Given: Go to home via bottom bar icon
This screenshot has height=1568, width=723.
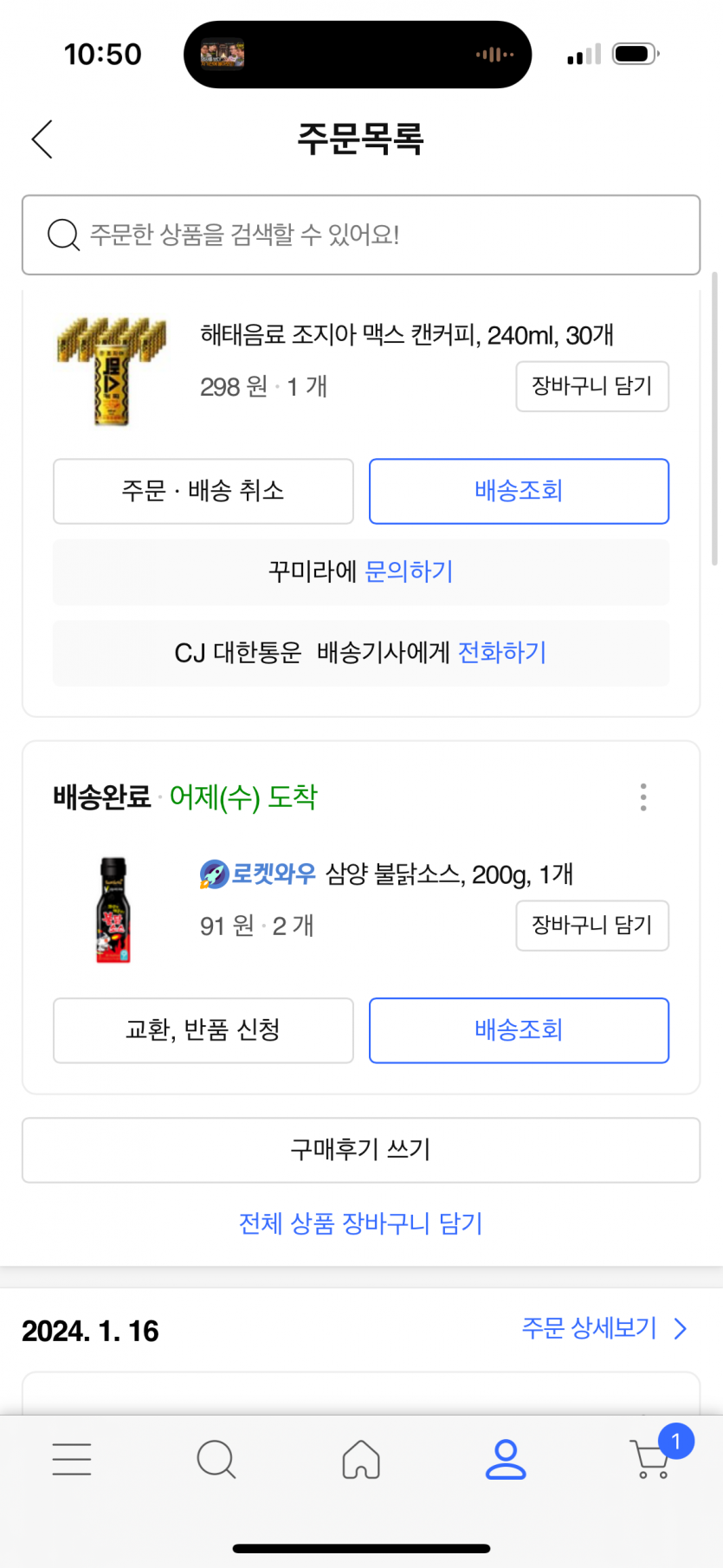Looking at the screenshot, I should point(361,1459).
